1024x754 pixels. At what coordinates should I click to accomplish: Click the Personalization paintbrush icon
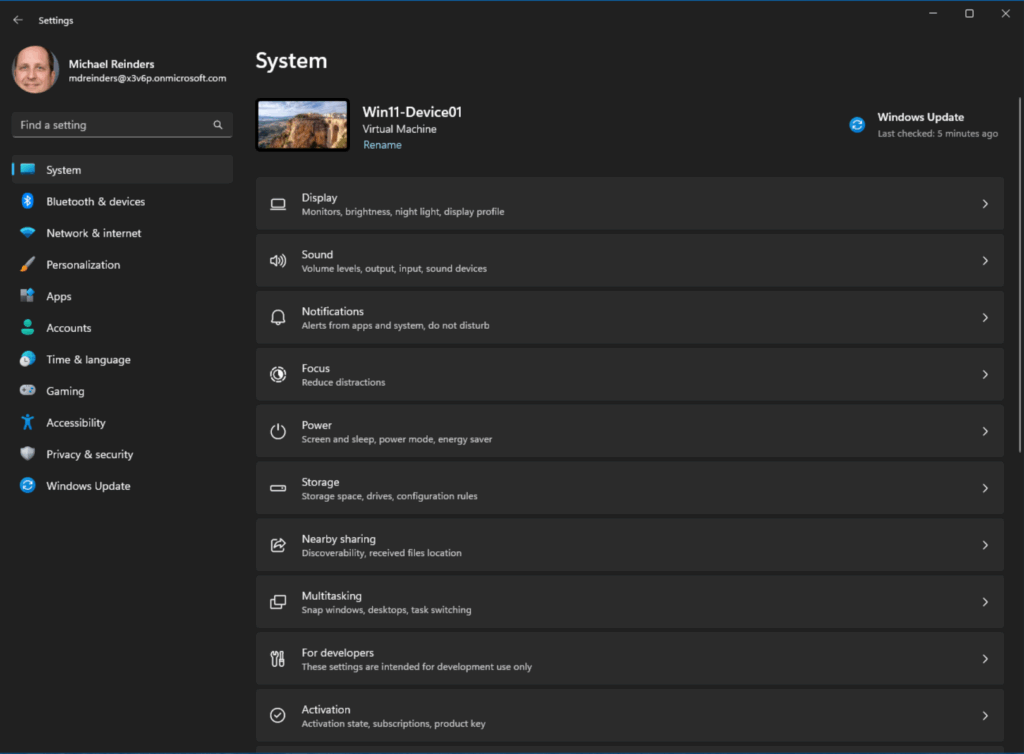click(x=27, y=264)
